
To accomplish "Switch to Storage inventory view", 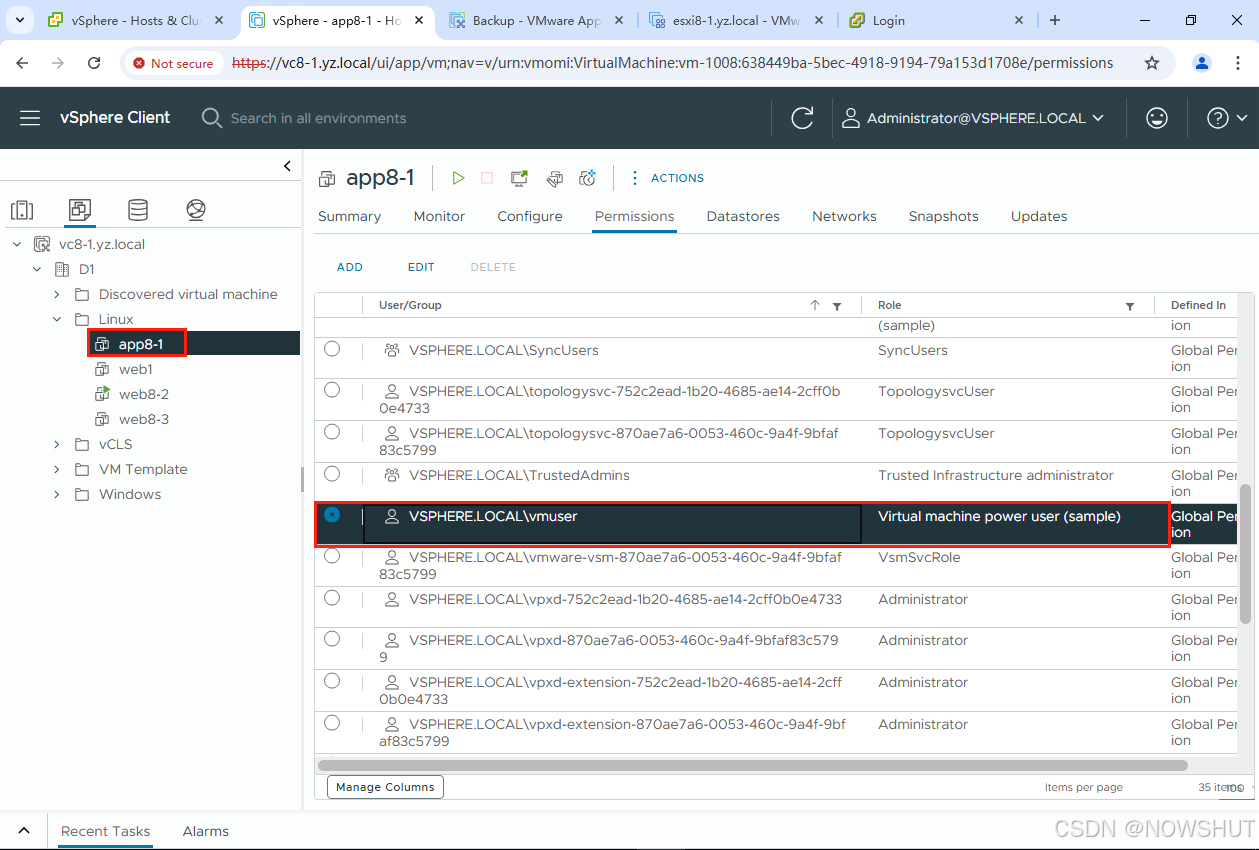I will 138,210.
